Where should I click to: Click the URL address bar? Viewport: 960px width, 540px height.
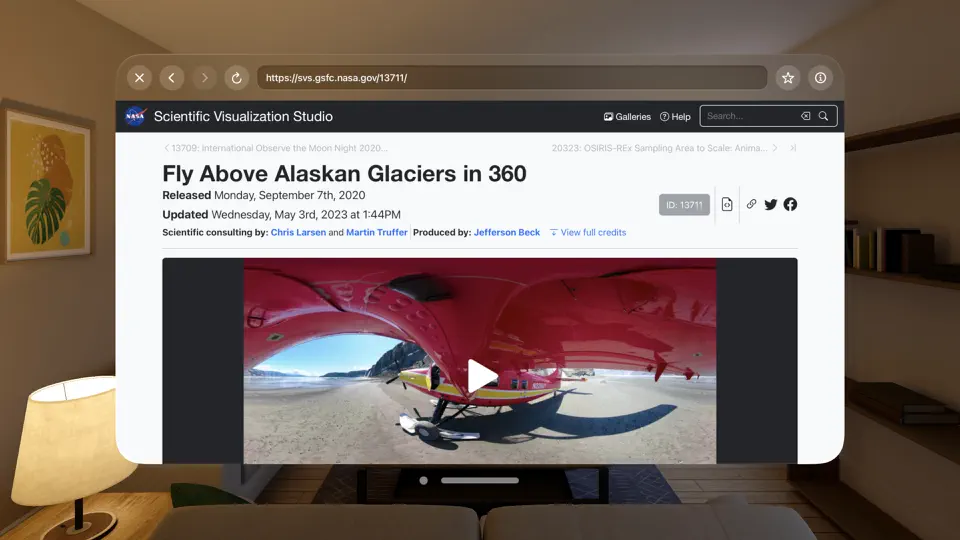pyautogui.click(x=512, y=78)
